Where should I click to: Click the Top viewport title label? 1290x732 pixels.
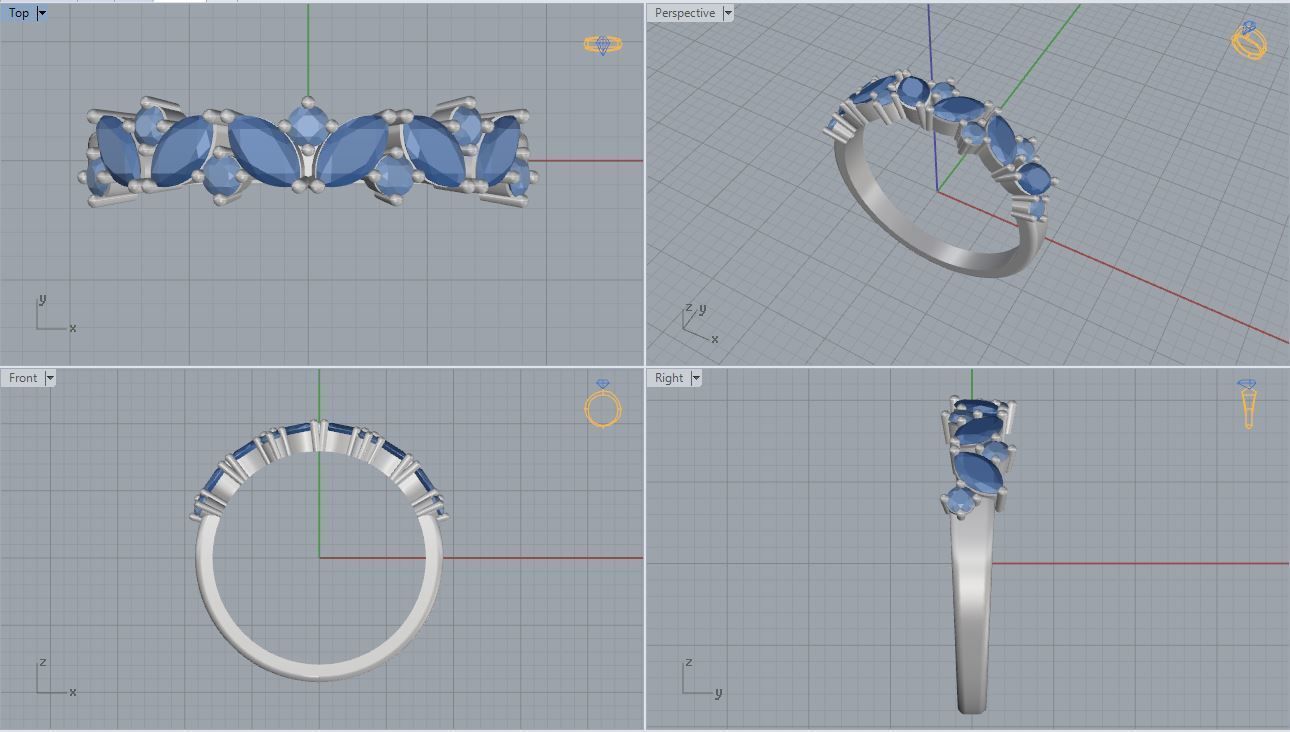[x=19, y=13]
